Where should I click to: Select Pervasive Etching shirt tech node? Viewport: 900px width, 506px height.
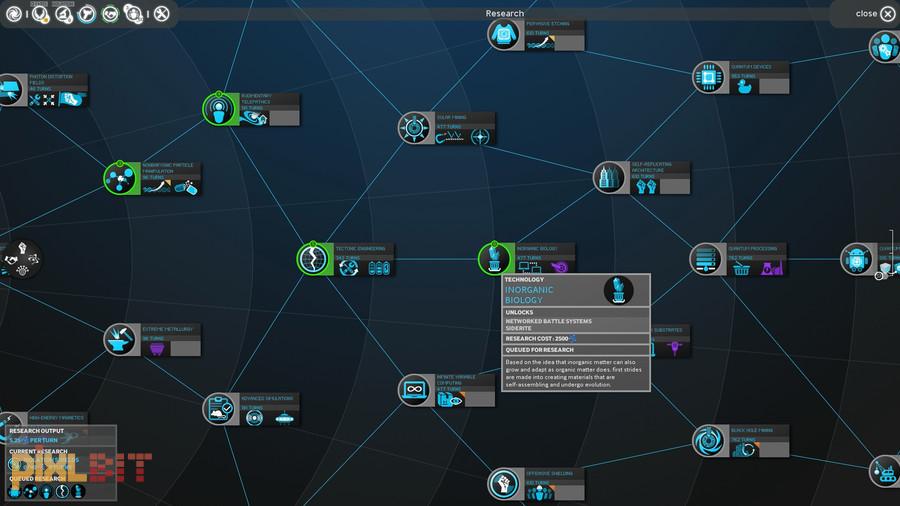click(x=503, y=34)
